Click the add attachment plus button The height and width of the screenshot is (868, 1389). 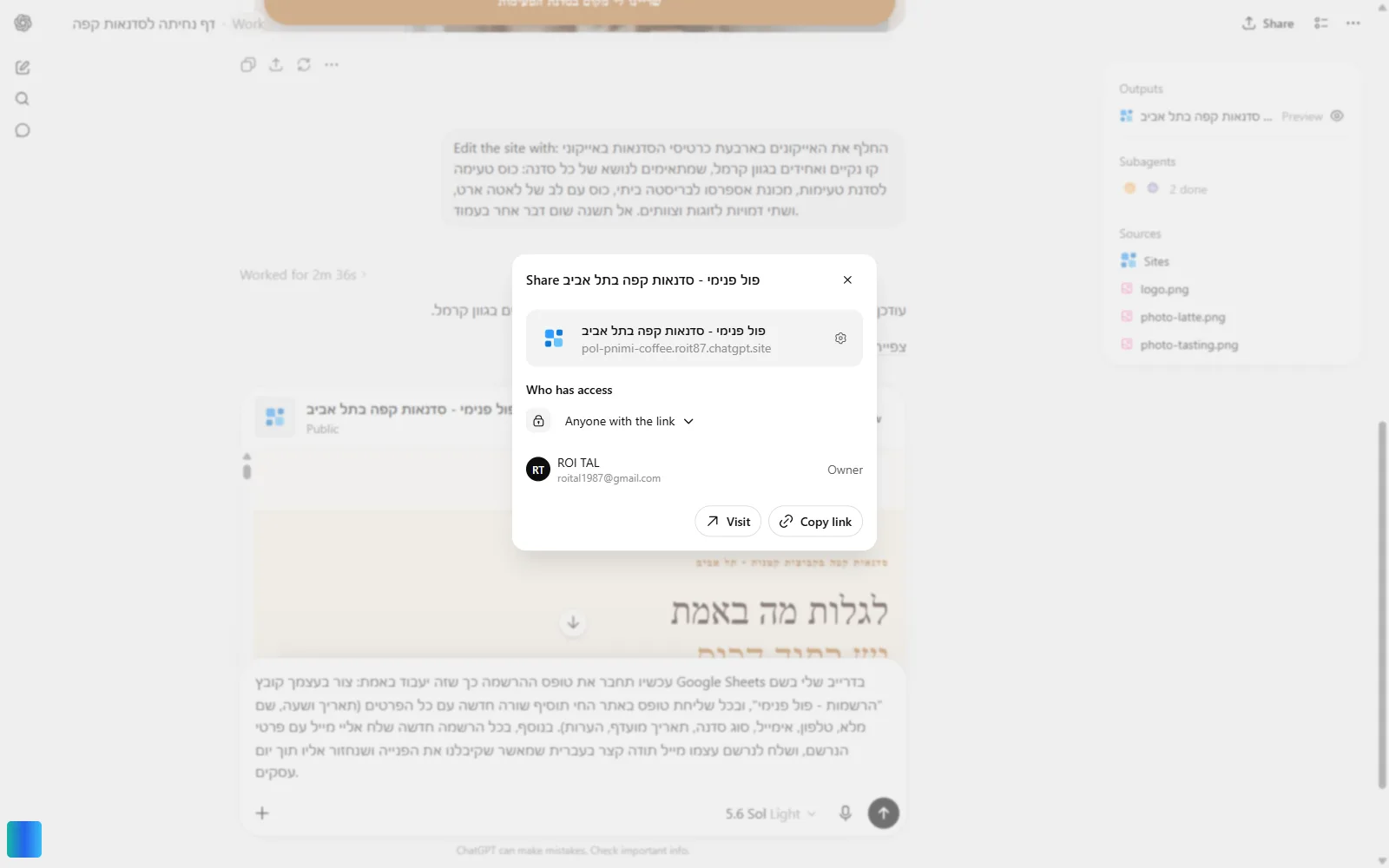click(x=262, y=813)
